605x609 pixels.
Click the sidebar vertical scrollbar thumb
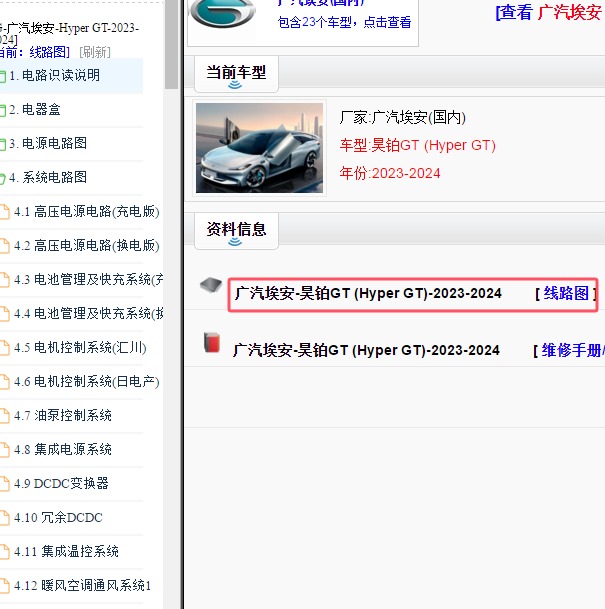point(171,44)
